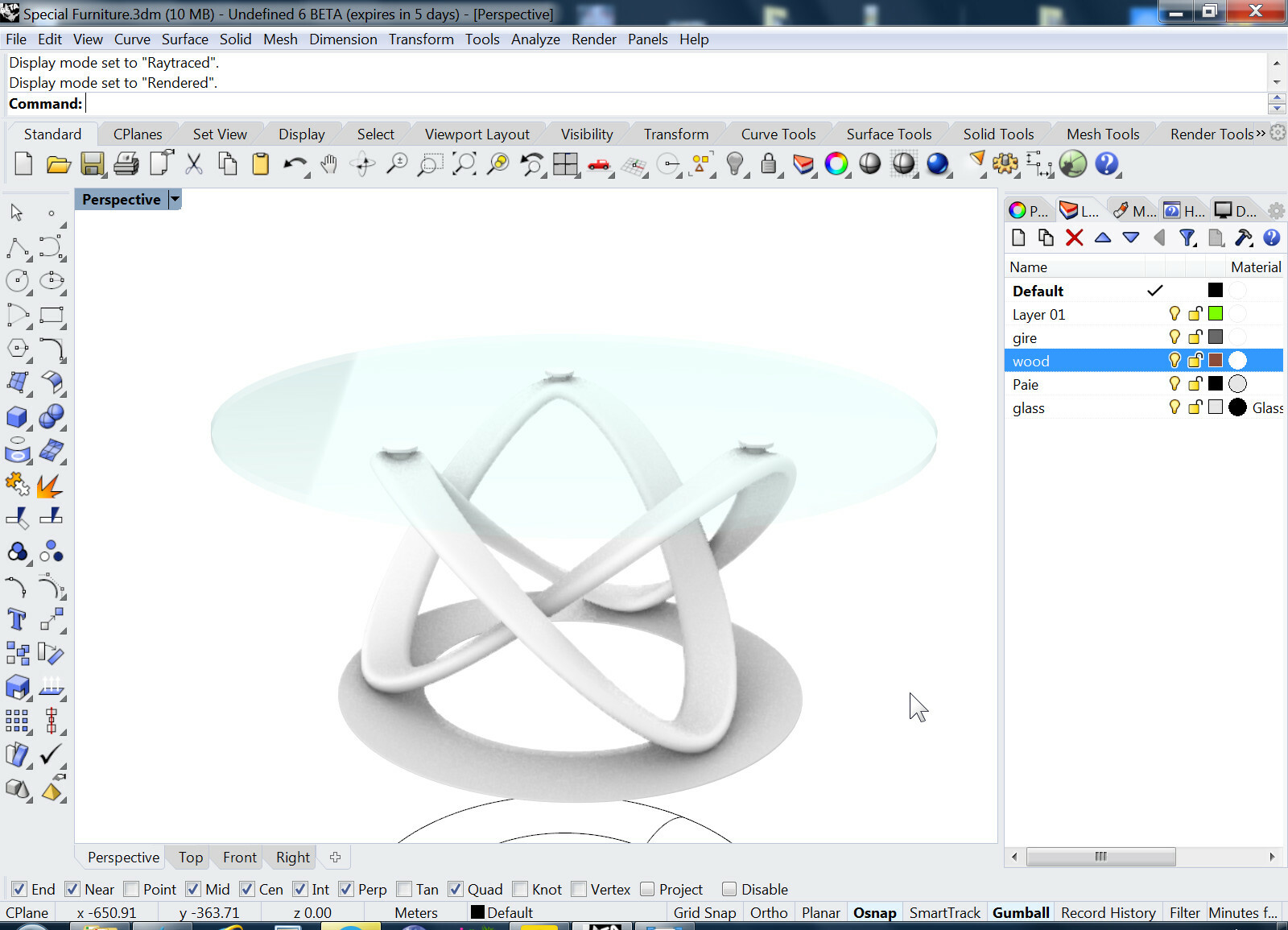Activate the Pan hand tool
The width and height of the screenshot is (1288, 930).
click(x=328, y=164)
